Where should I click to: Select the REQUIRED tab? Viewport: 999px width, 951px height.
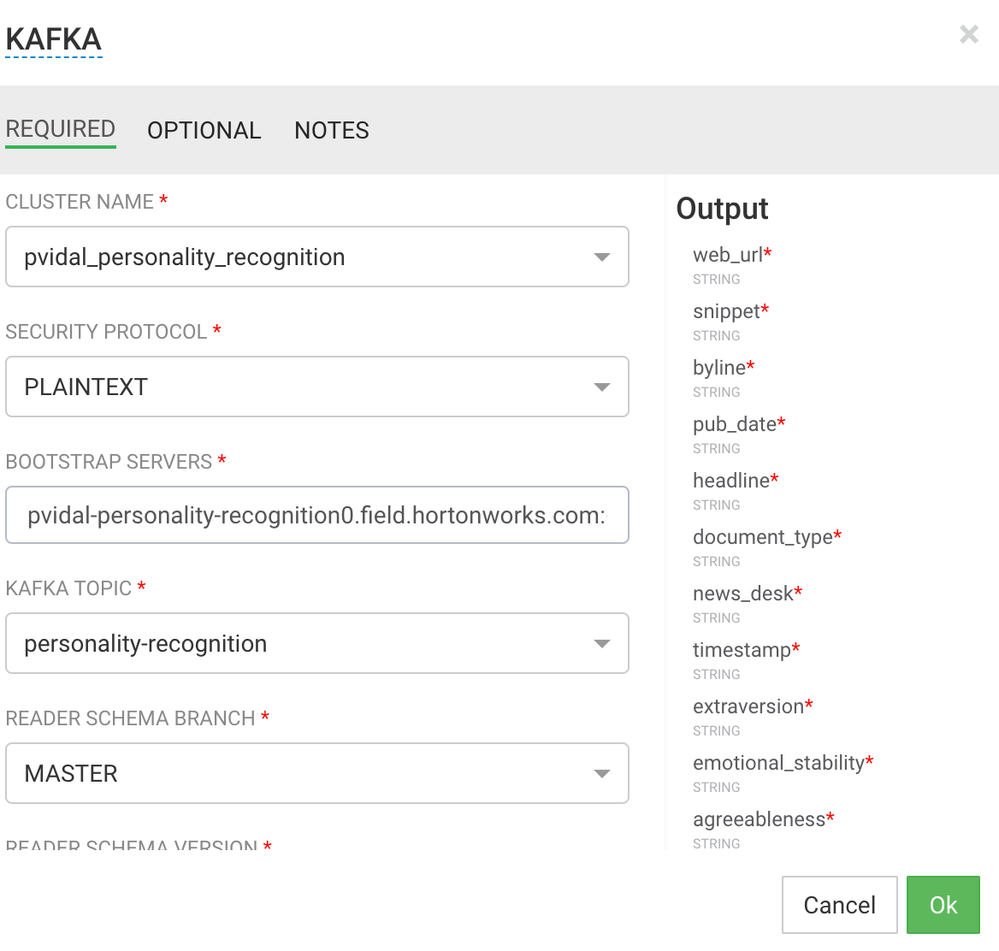(x=60, y=130)
